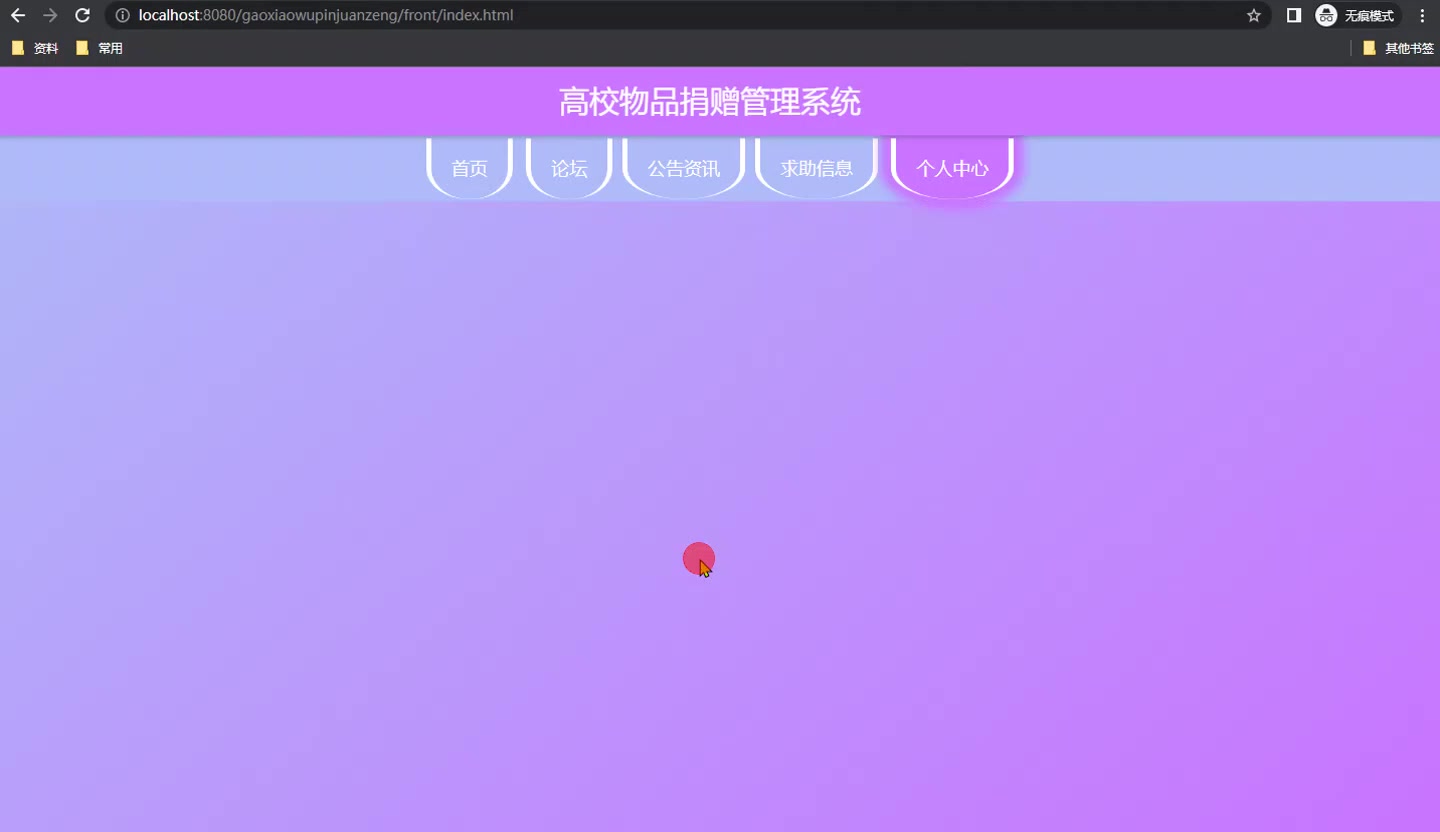Viewport: 1440px width, 832px height.
Task: Open the 公告资讯 section
Action: pos(684,168)
